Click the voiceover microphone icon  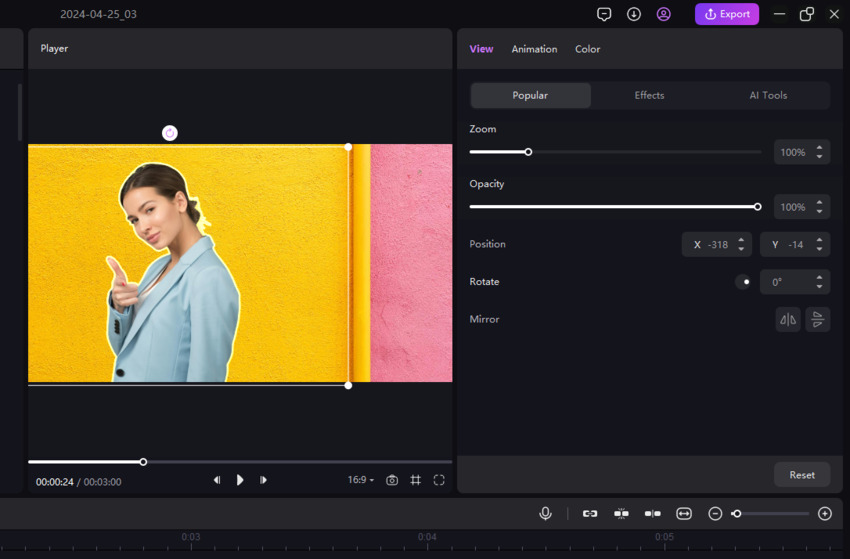[545, 513]
